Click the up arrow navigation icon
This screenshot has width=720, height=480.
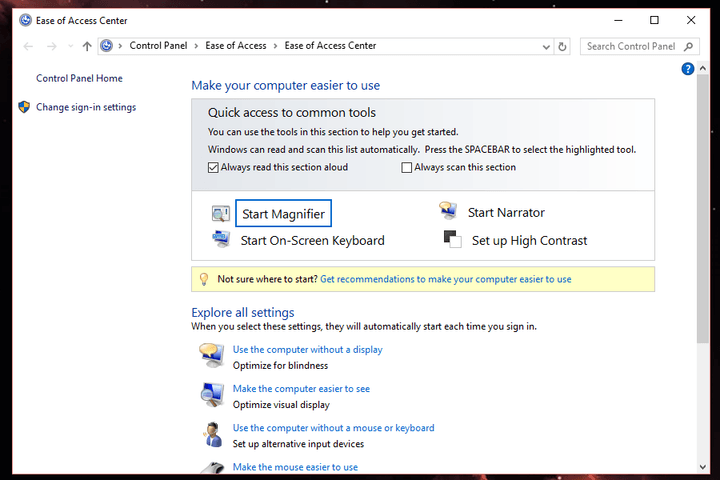coord(87,46)
